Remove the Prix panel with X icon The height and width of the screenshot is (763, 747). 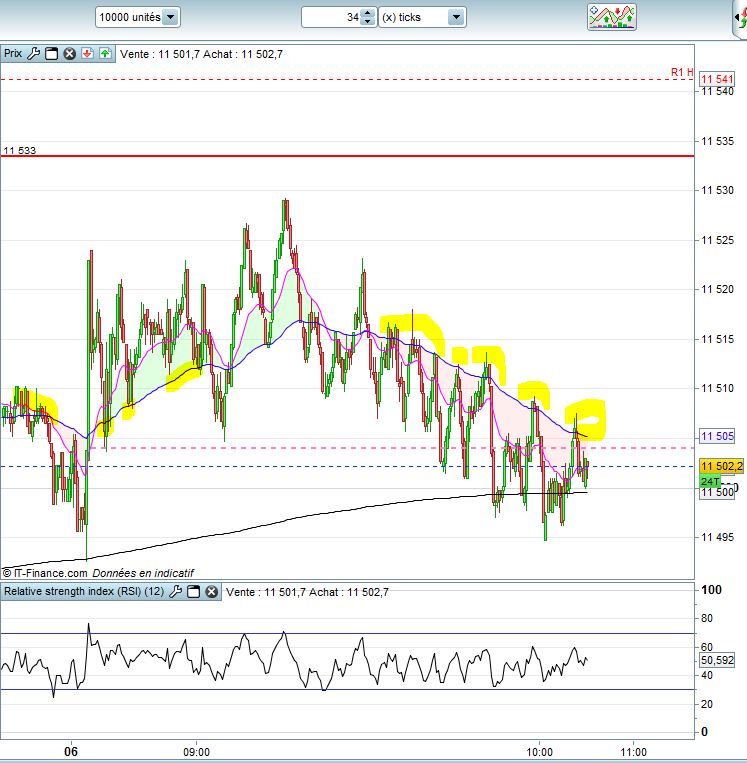70,54
